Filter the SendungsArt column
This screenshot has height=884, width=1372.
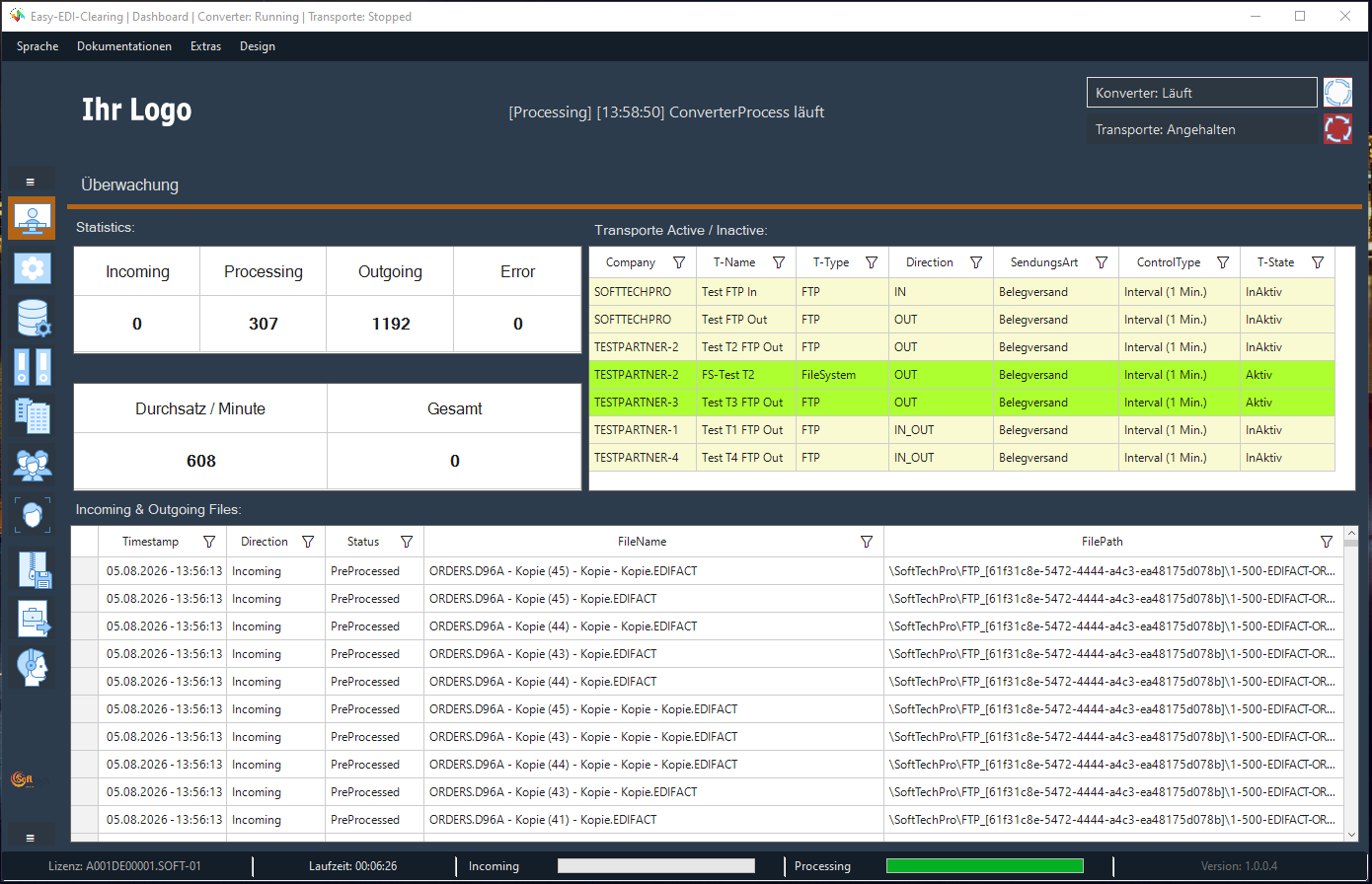pos(1102,262)
